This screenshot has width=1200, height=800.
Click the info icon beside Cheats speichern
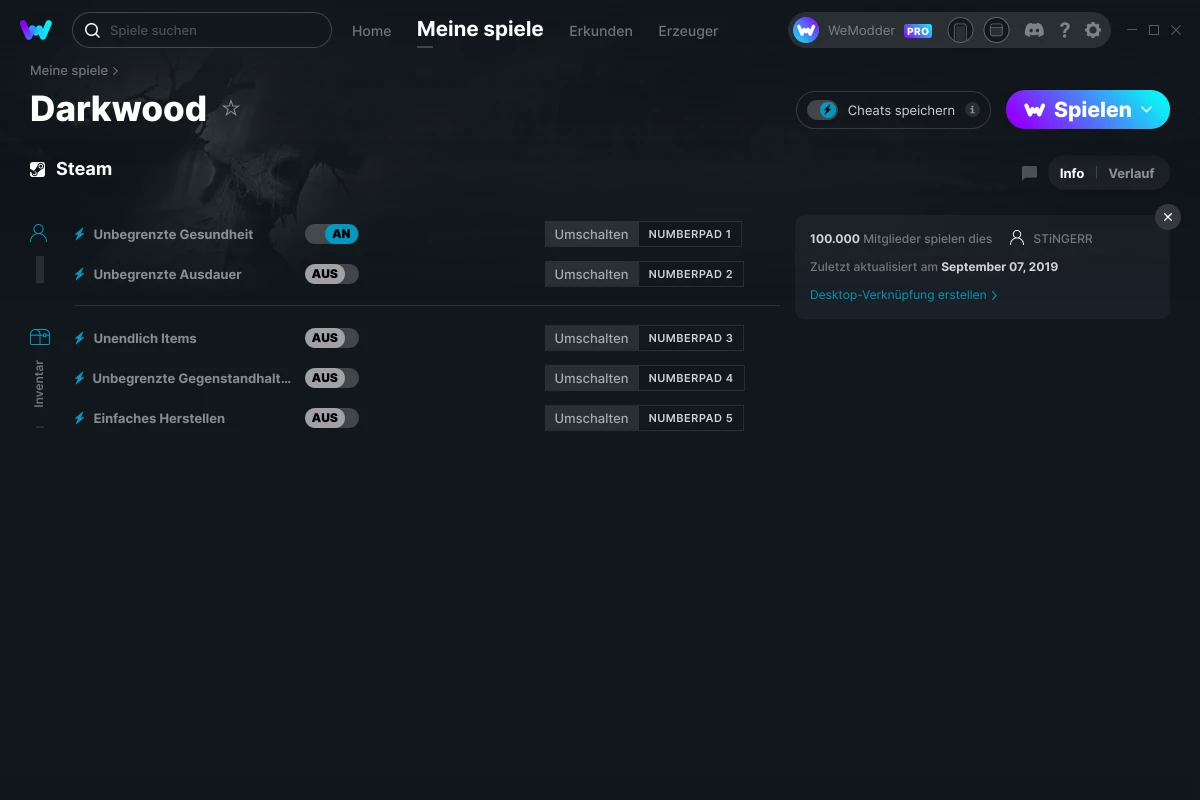click(972, 110)
